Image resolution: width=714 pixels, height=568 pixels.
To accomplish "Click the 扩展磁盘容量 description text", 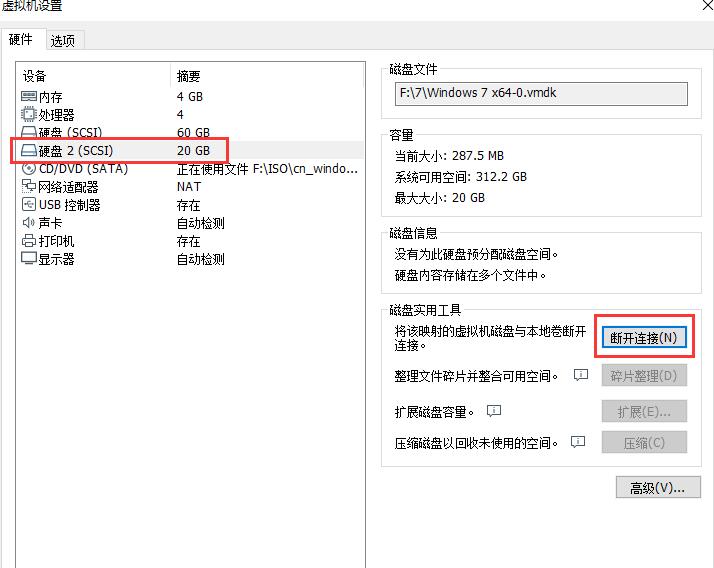I will [434, 412].
